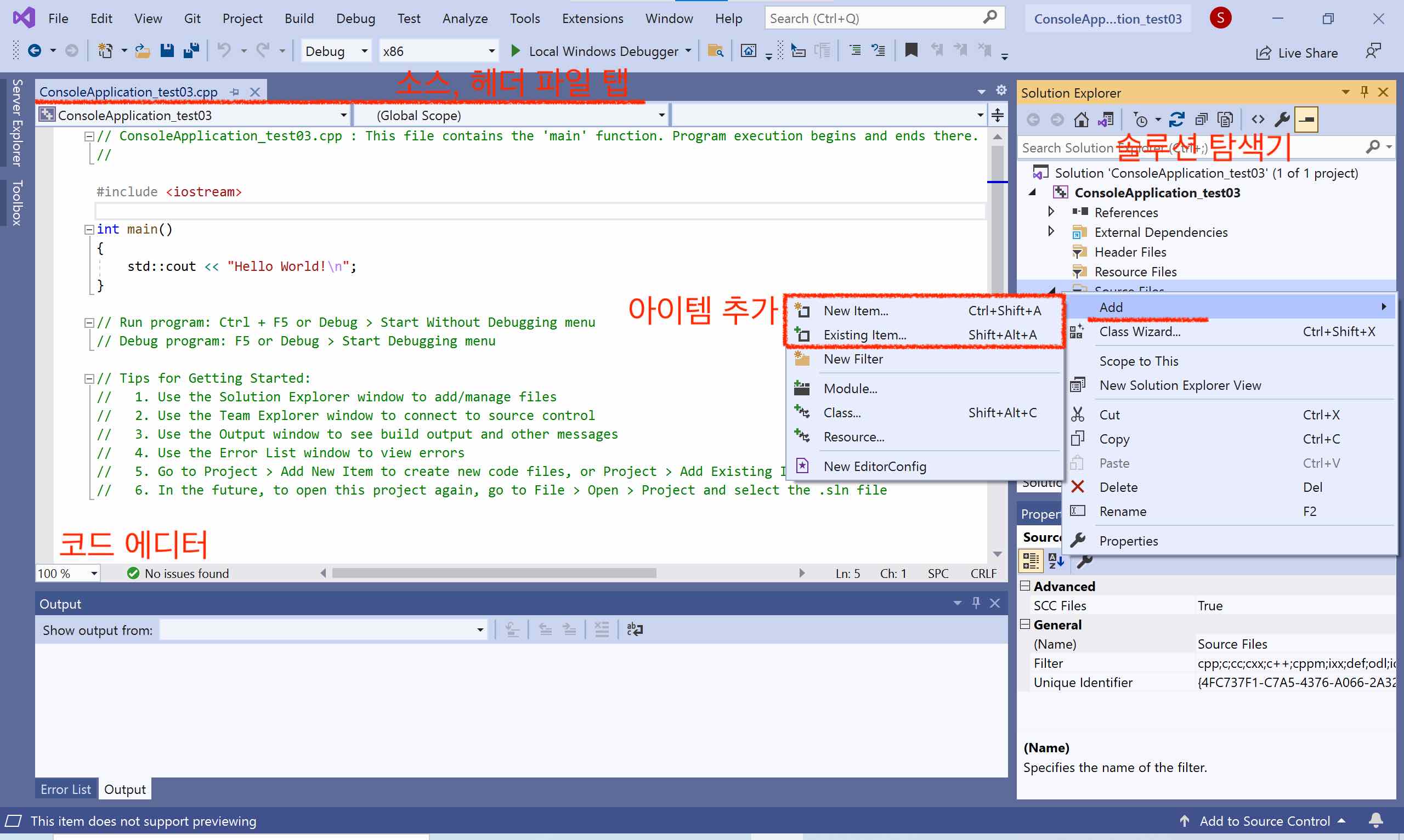Image resolution: width=1404 pixels, height=840 pixels.
Task: Expand the References node
Action: (1051, 212)
